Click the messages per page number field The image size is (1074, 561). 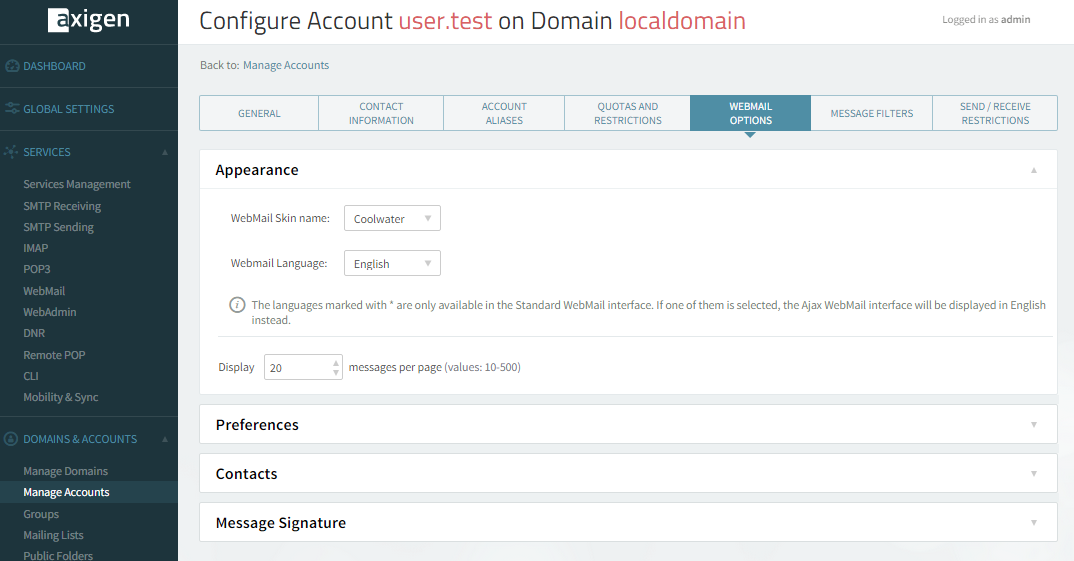[x=296, y=368]
